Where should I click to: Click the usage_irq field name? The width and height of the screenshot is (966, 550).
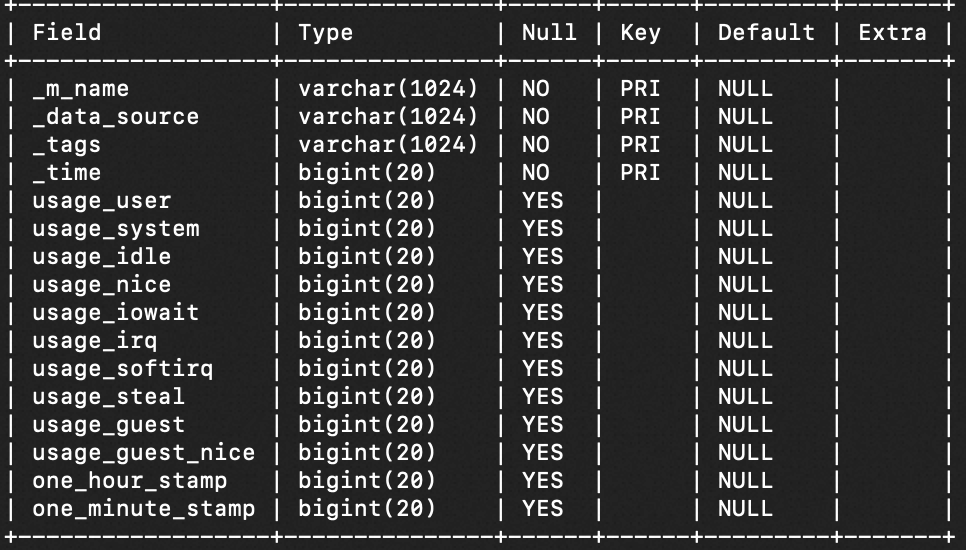94,340
